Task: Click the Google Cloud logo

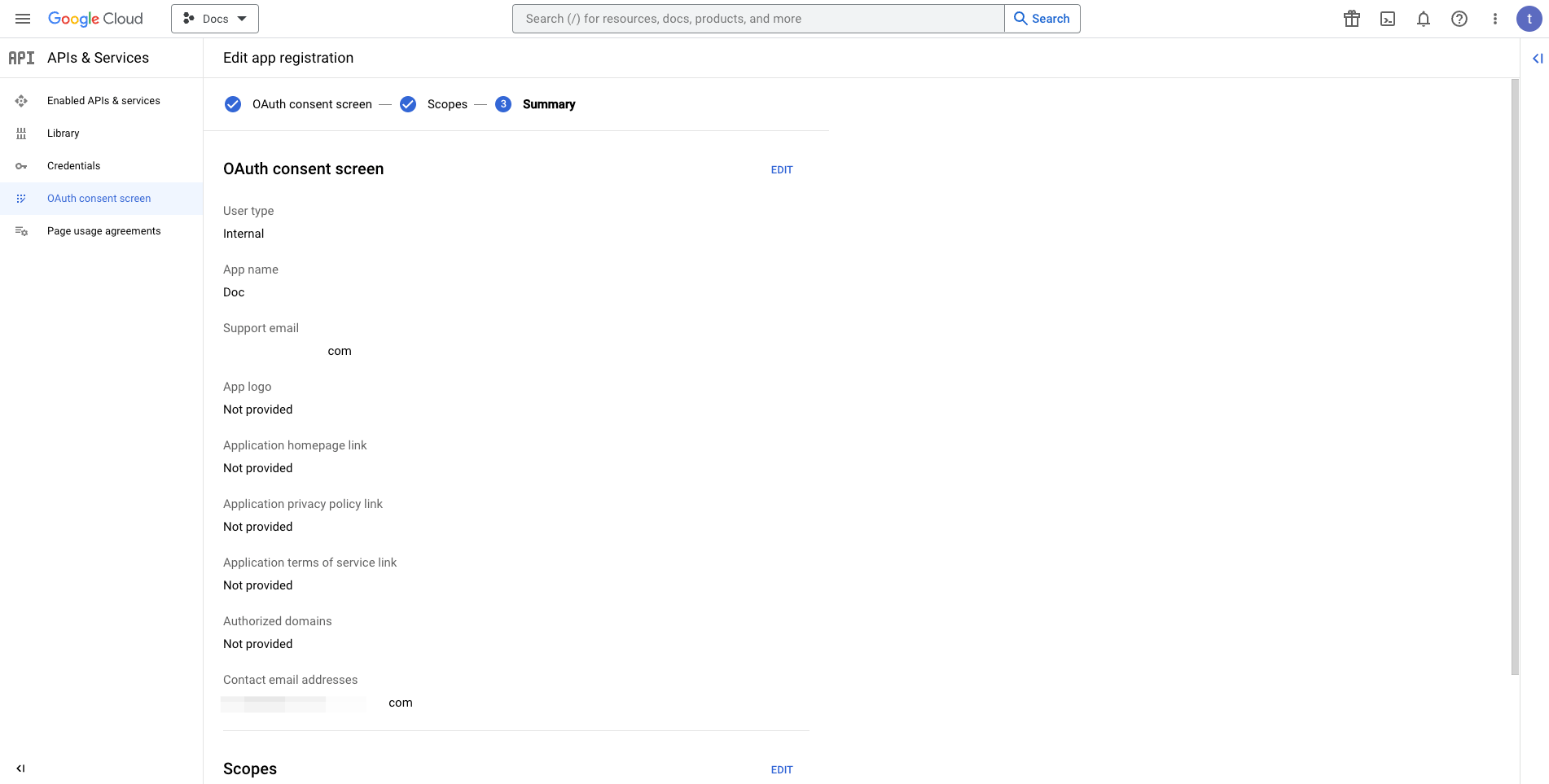Action: (95, 19)
